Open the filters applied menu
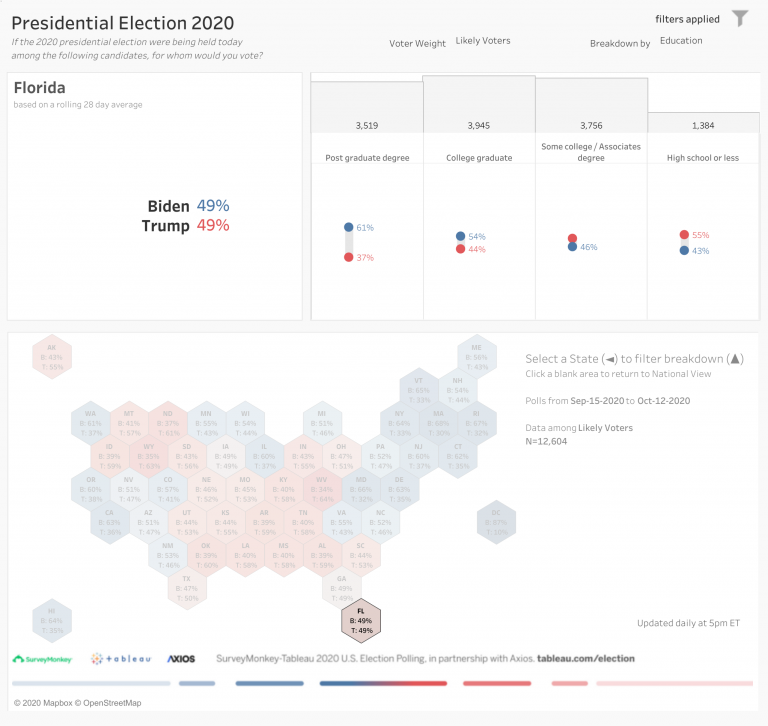The image size is (768, 726). pos(687,19)
